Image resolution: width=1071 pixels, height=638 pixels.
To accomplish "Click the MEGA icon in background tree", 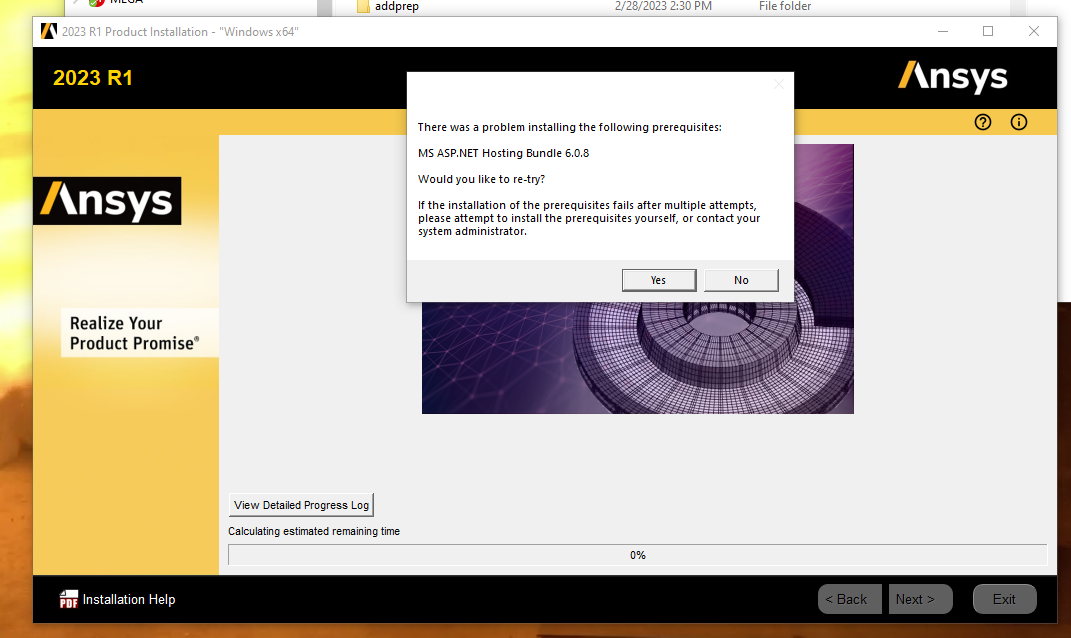I will coord(97,3).
